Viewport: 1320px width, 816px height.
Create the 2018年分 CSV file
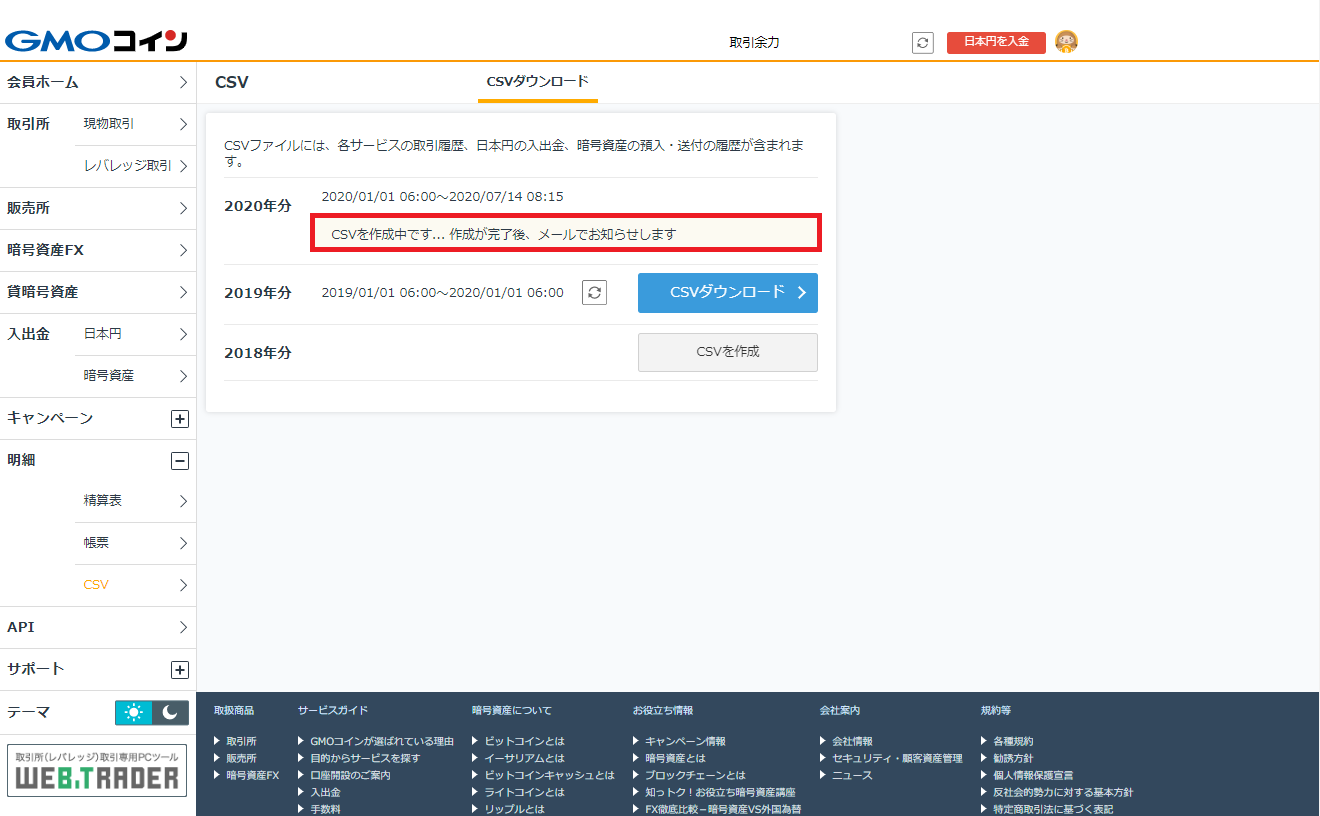[x=727, y=352]
